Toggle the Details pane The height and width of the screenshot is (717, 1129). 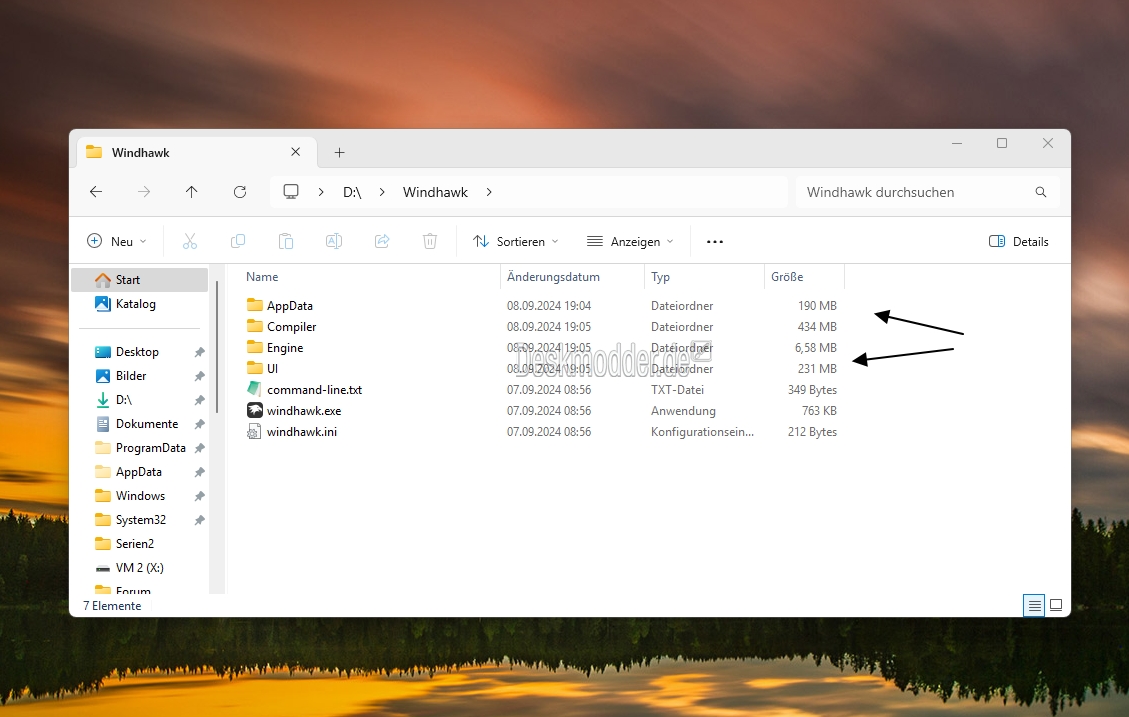(x=1019, y=242)
